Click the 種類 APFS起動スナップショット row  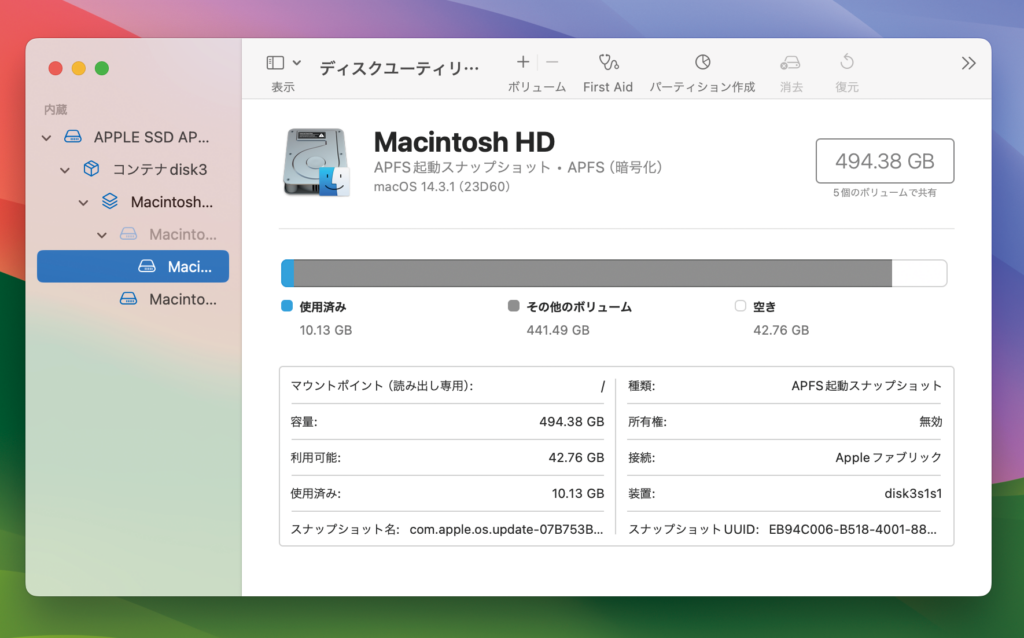(x=785, y=386)
